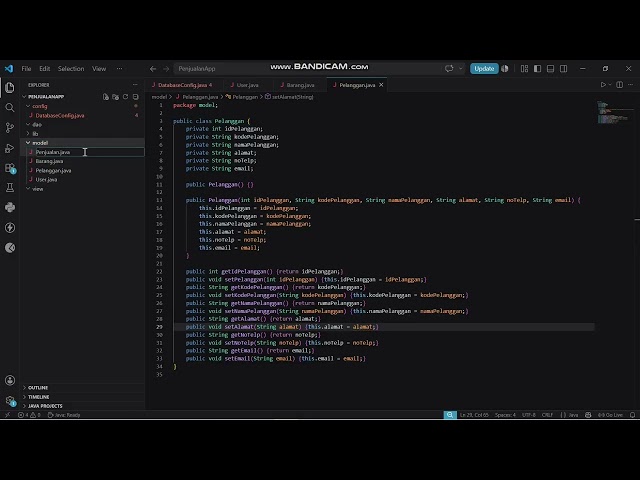This screenshot has height=480, width=640.
Task: Expand the OUTLINE section
Action: point(38,387)
